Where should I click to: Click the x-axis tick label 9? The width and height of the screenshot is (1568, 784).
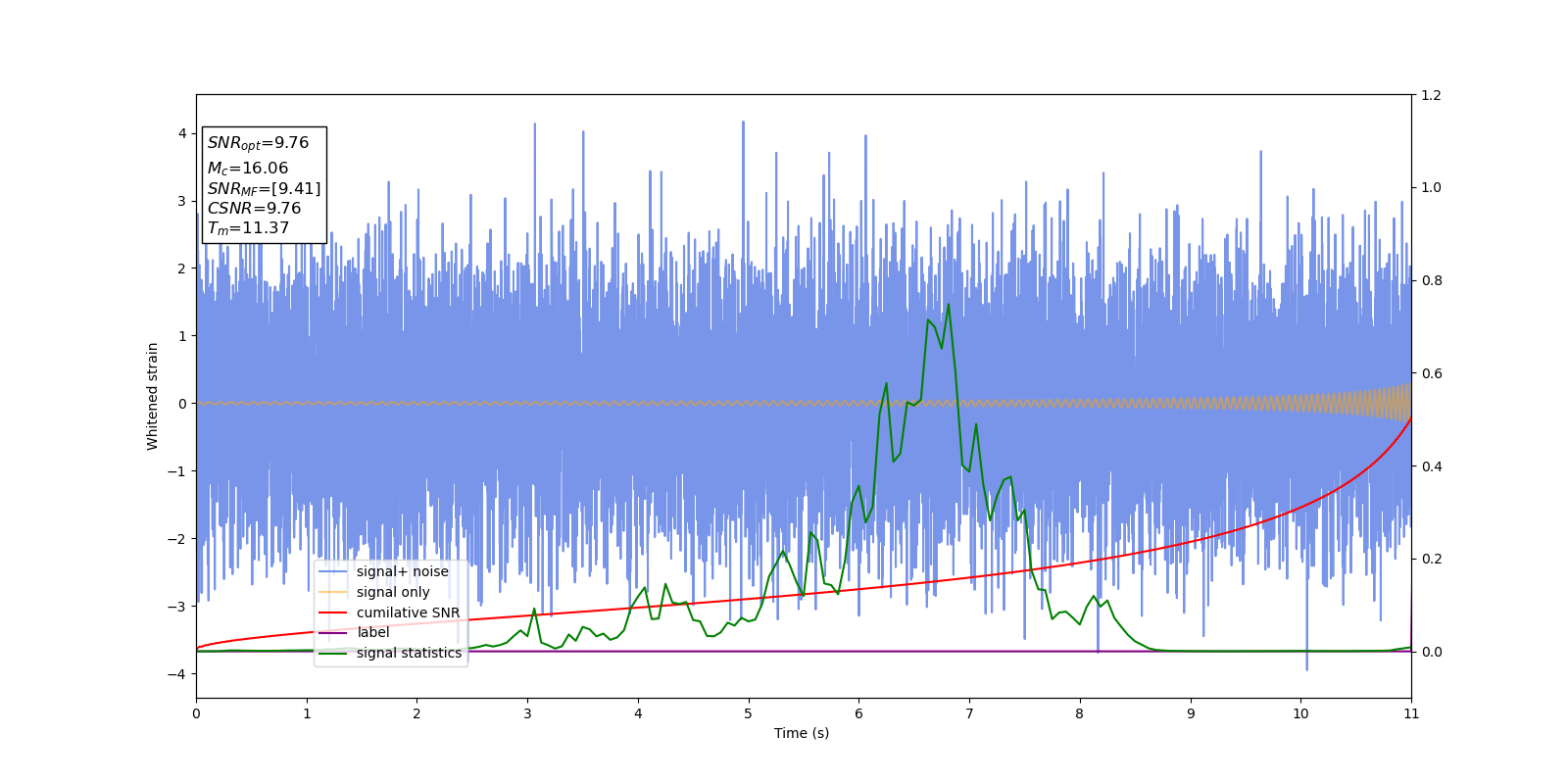click(1191, 713)
